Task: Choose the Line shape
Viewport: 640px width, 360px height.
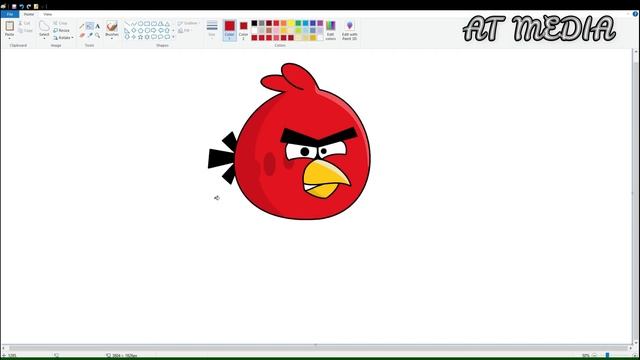Action: coord(127,24)
